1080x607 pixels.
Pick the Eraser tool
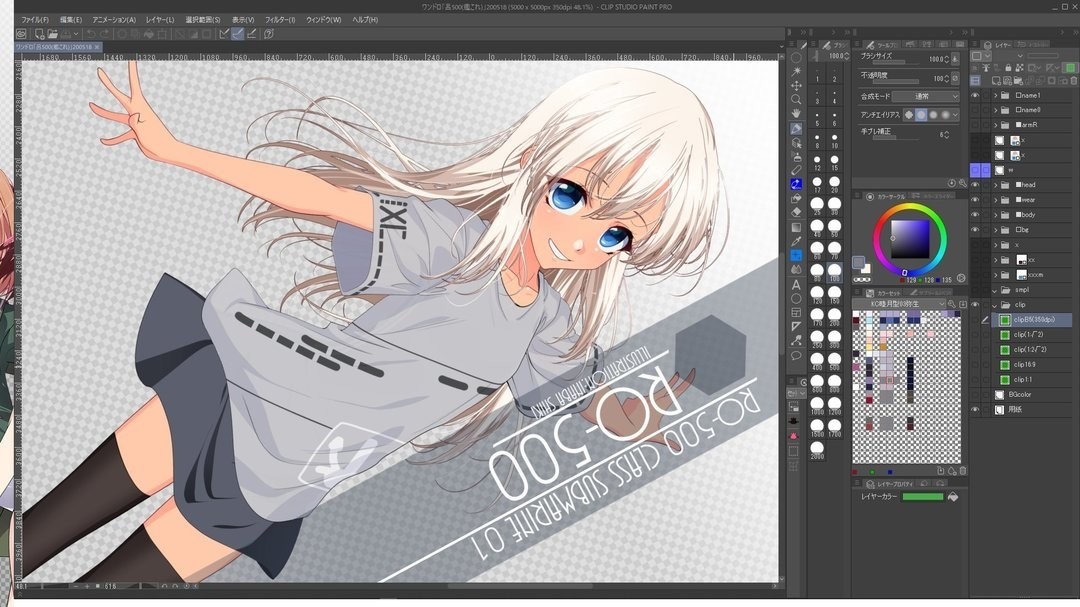(x=796, y=212)
